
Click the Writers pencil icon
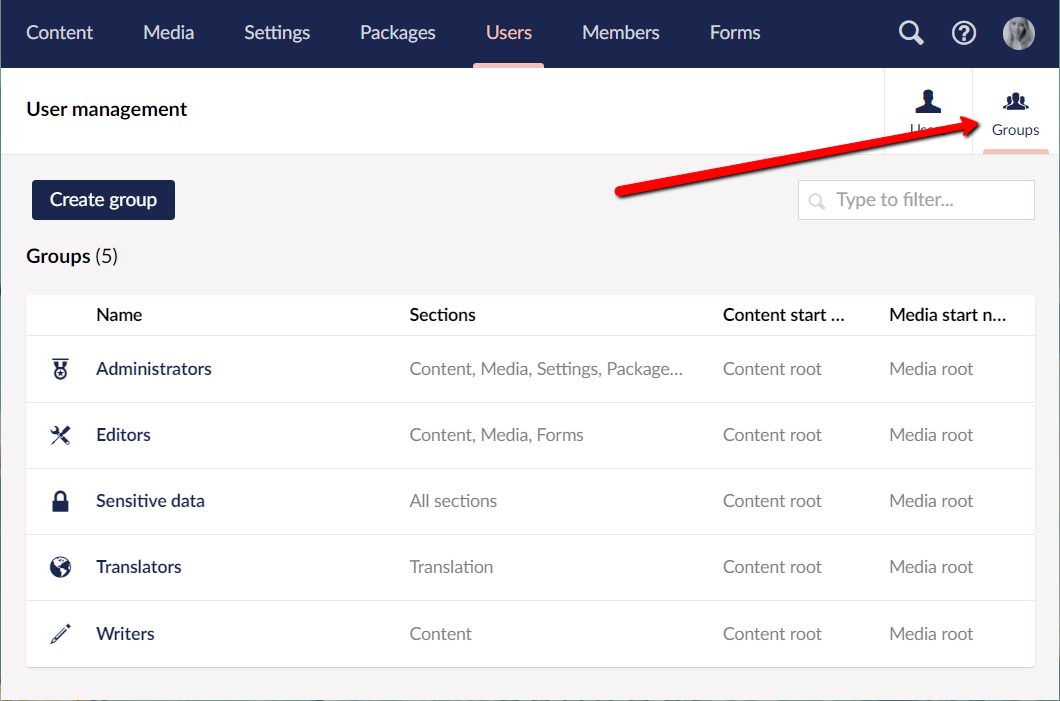60,634
